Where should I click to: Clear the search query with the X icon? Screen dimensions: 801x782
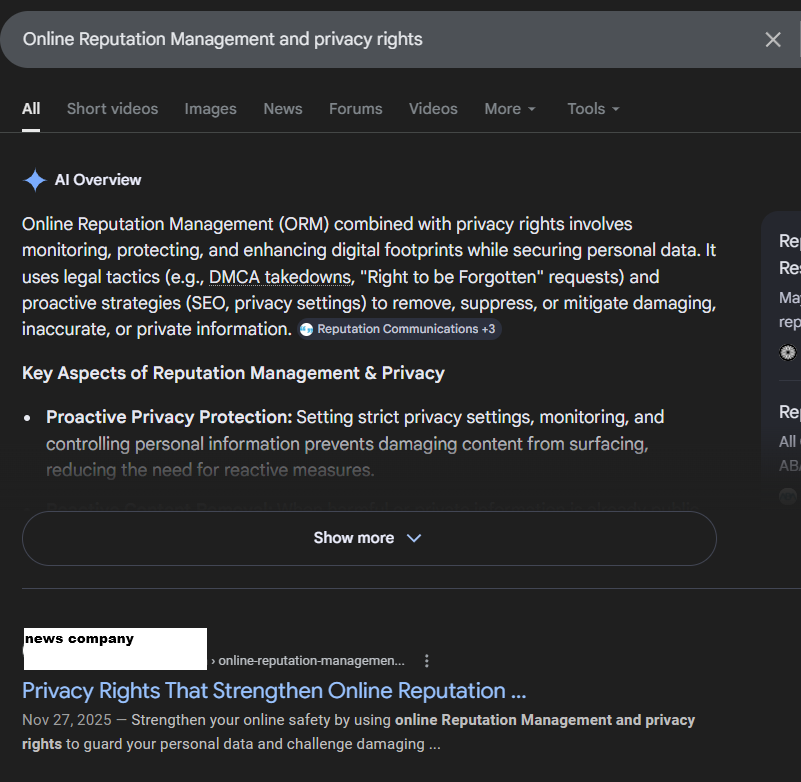pyautogui.click(x=773, y=40)
